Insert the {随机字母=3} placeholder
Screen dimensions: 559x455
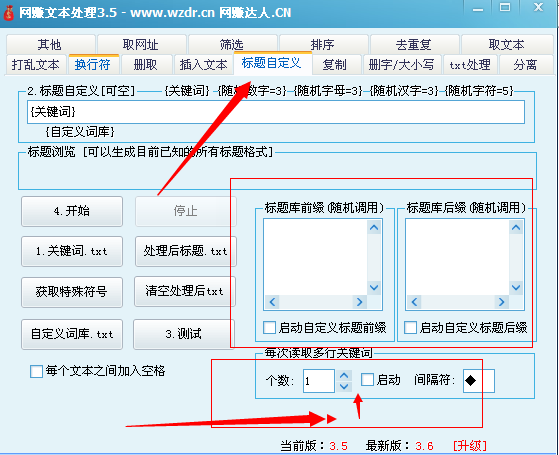coord(328,91)
